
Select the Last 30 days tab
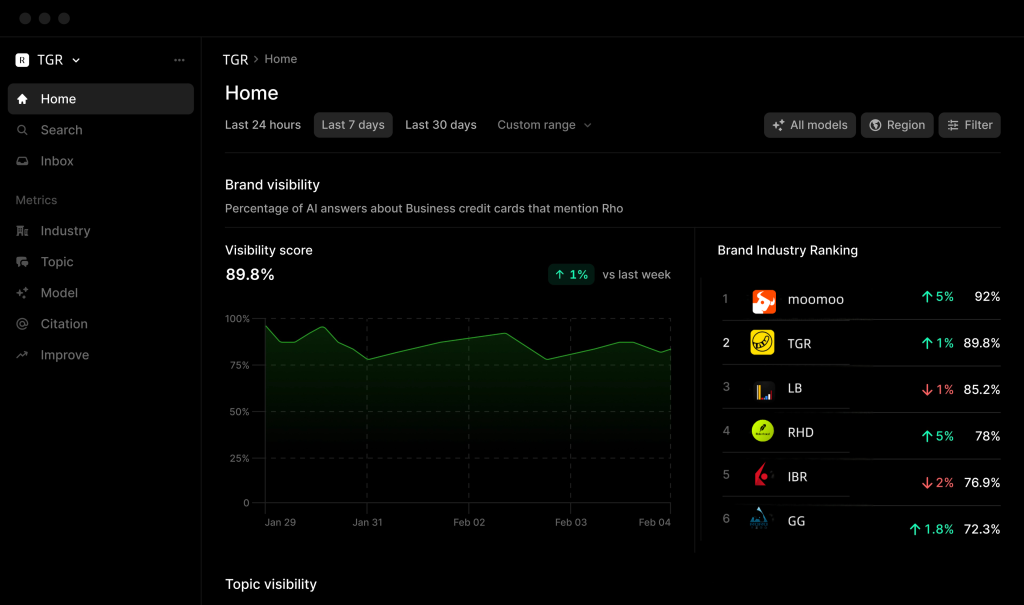[441, 125]
